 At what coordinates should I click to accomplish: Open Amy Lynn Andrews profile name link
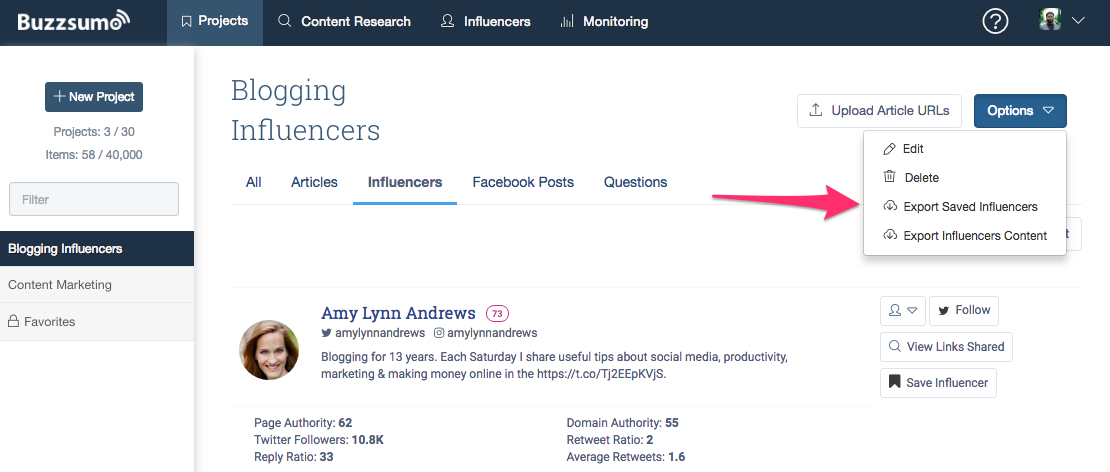coord(399,313)
